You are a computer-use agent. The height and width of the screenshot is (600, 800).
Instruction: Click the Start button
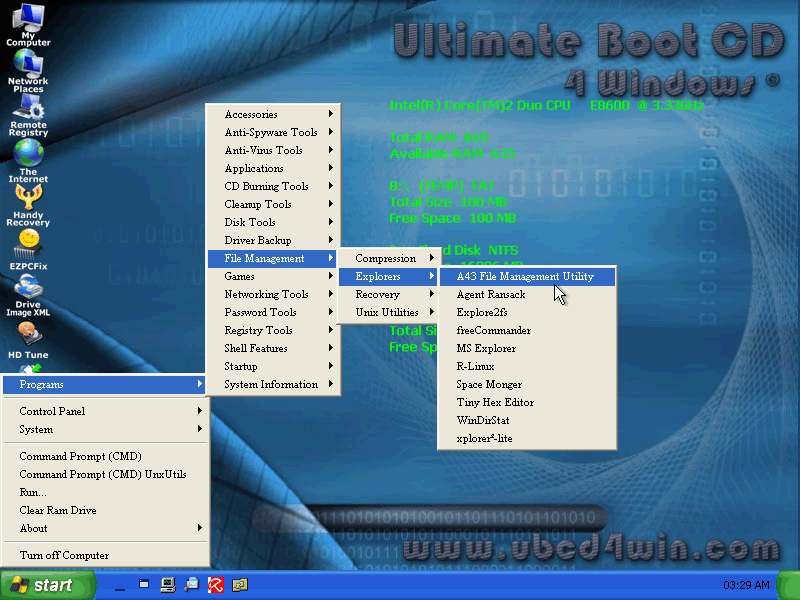tap(47, 585)
